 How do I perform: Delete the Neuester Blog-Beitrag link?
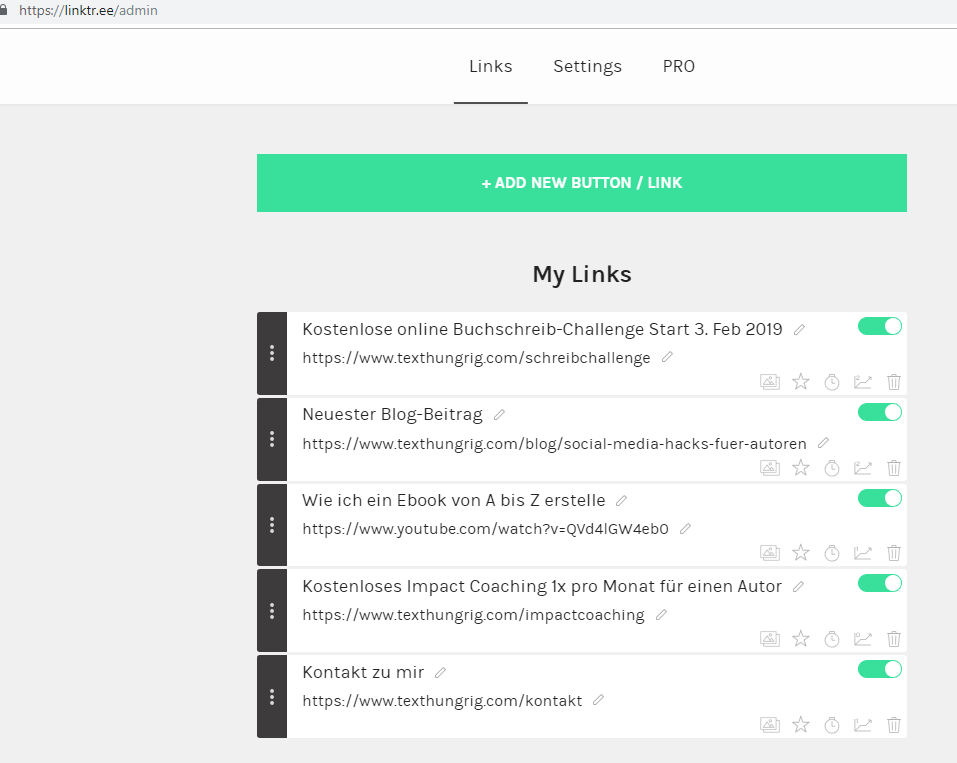pyautogui.click(x=894, y=468)
